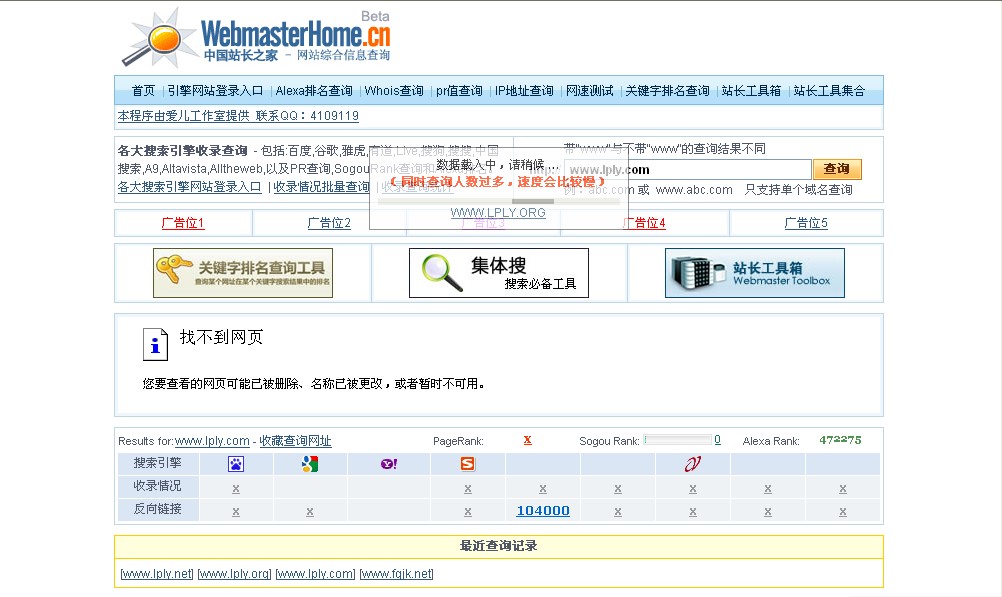Open 引擎网站登录入口 in the nav bar
The width and height of the screenshot is (1002, 597).
[215, 91]
